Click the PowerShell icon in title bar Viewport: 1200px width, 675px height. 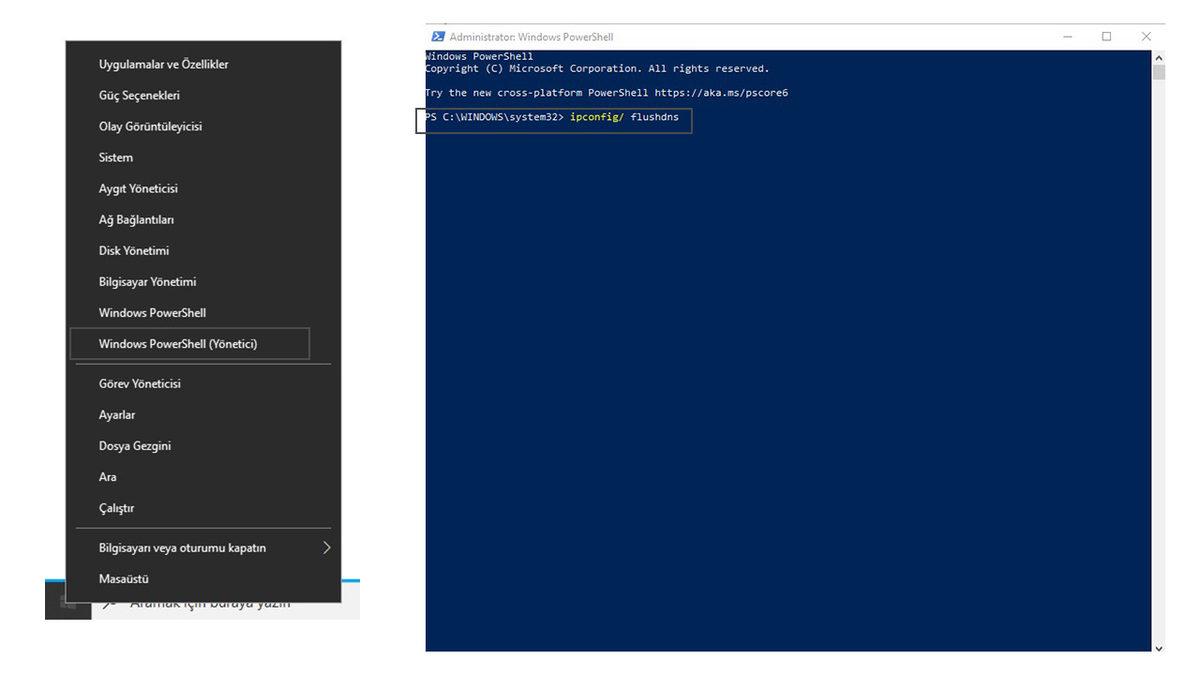click(437, 37)
